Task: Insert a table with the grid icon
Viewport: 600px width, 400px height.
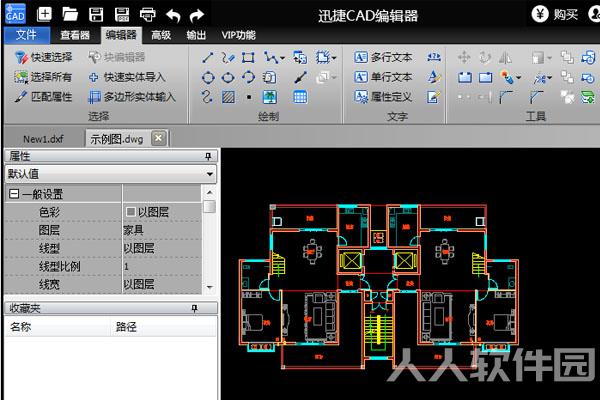Action: (x=300, y=97)
